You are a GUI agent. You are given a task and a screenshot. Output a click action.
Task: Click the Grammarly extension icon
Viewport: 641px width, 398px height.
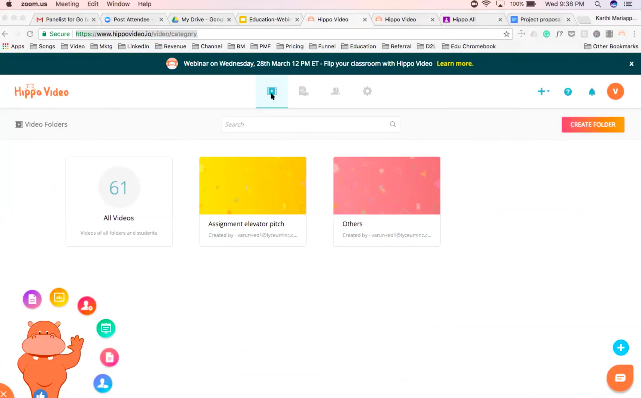[546, 34]
